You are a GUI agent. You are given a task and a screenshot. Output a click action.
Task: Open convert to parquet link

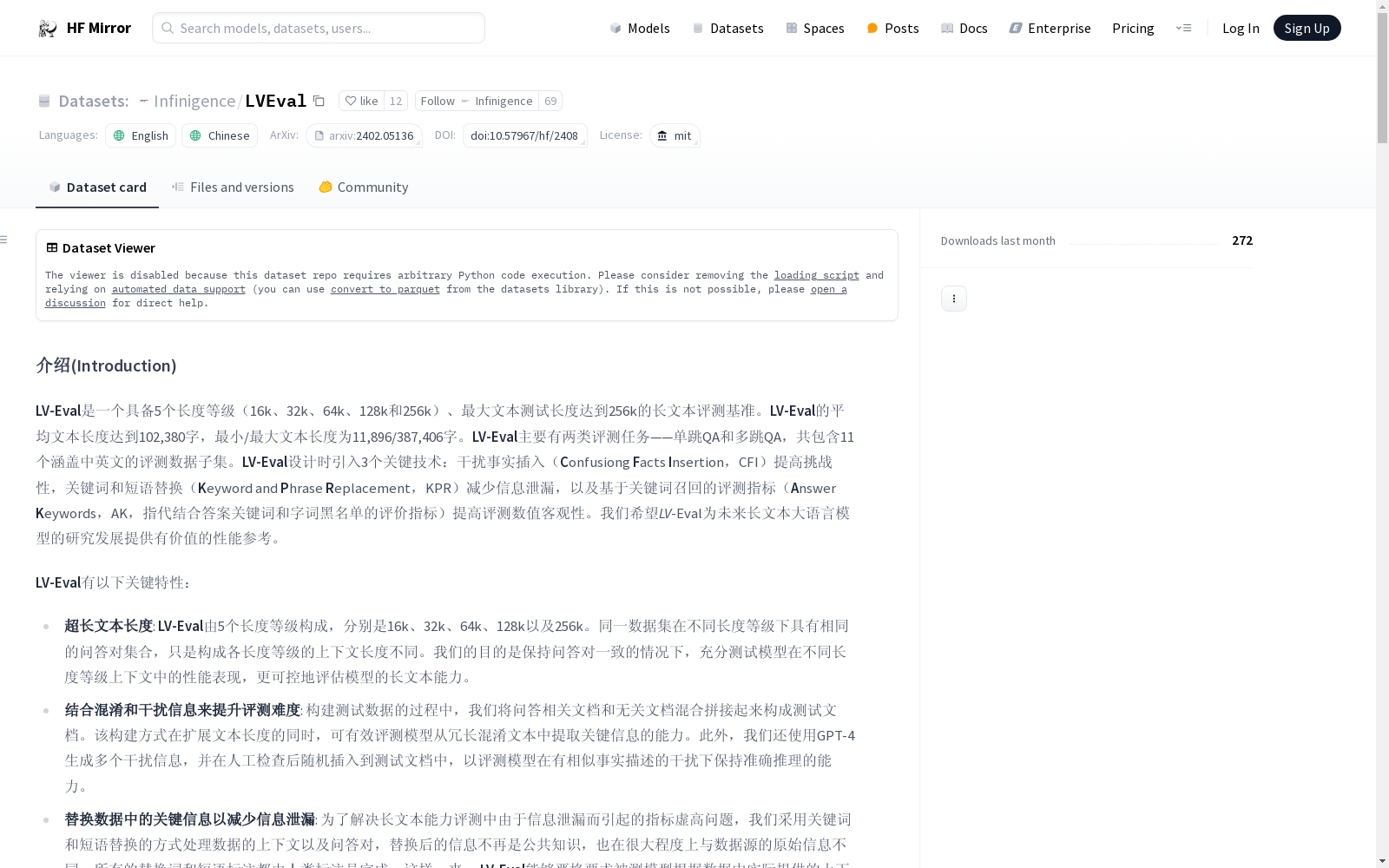[385, 289]
